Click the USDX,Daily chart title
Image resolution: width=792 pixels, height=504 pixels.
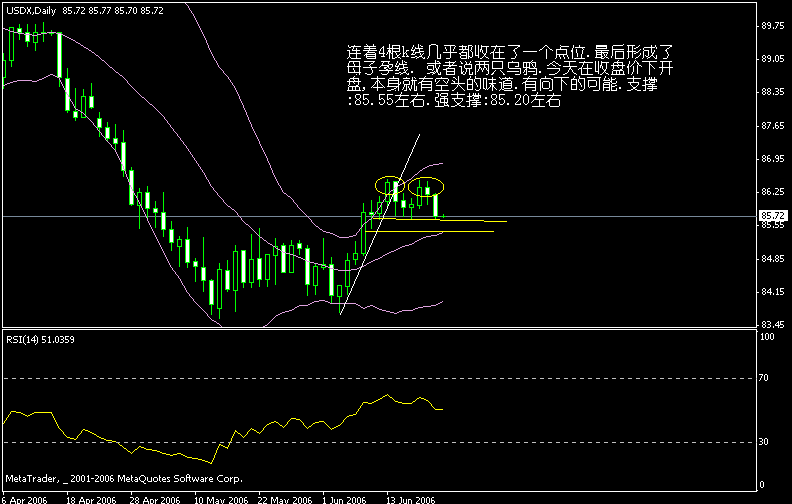31,11
